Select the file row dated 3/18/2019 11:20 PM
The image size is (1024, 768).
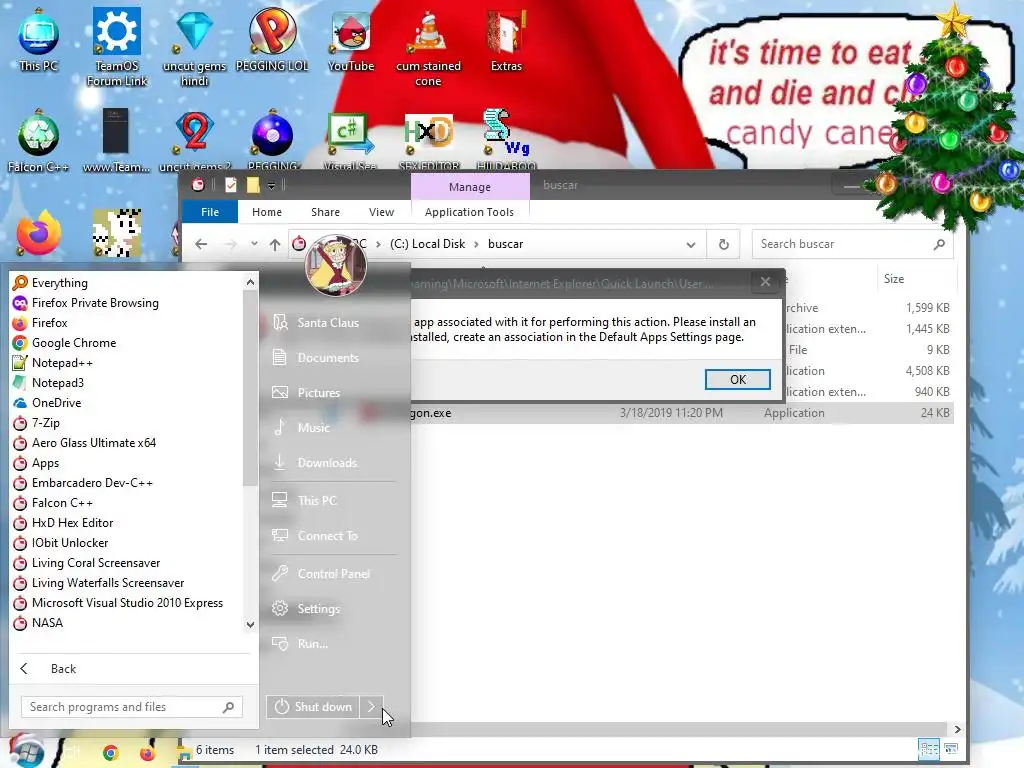tap(681, 413)
